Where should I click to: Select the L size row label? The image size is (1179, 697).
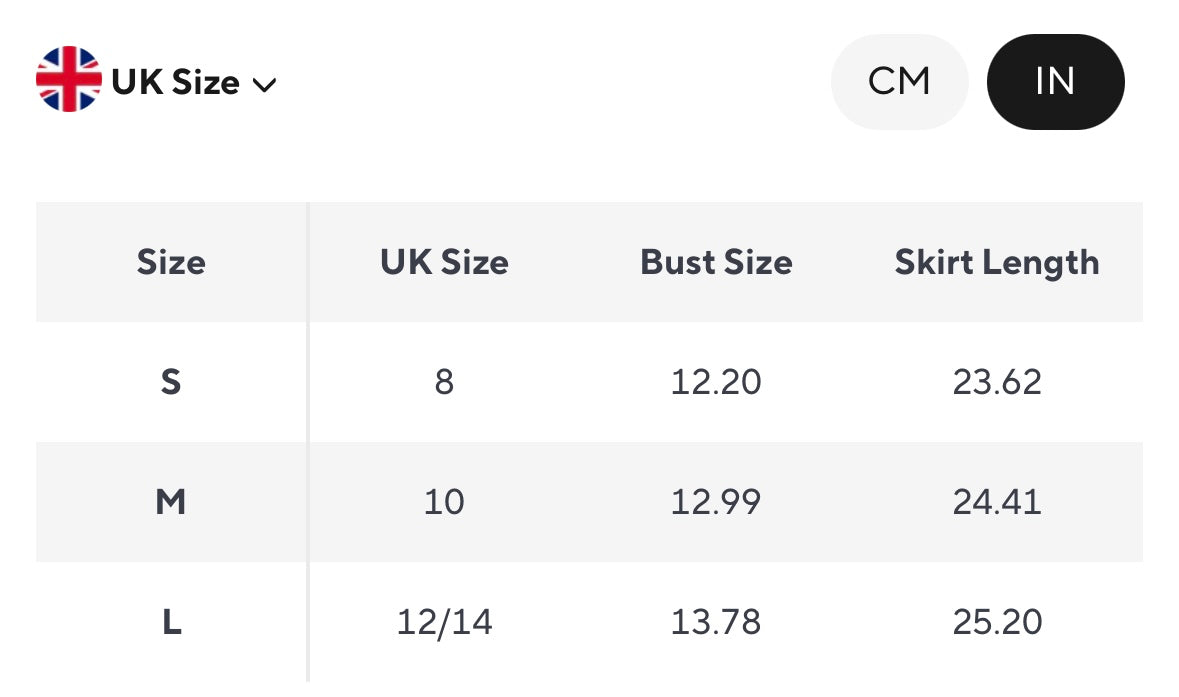[x=171, y=623]
